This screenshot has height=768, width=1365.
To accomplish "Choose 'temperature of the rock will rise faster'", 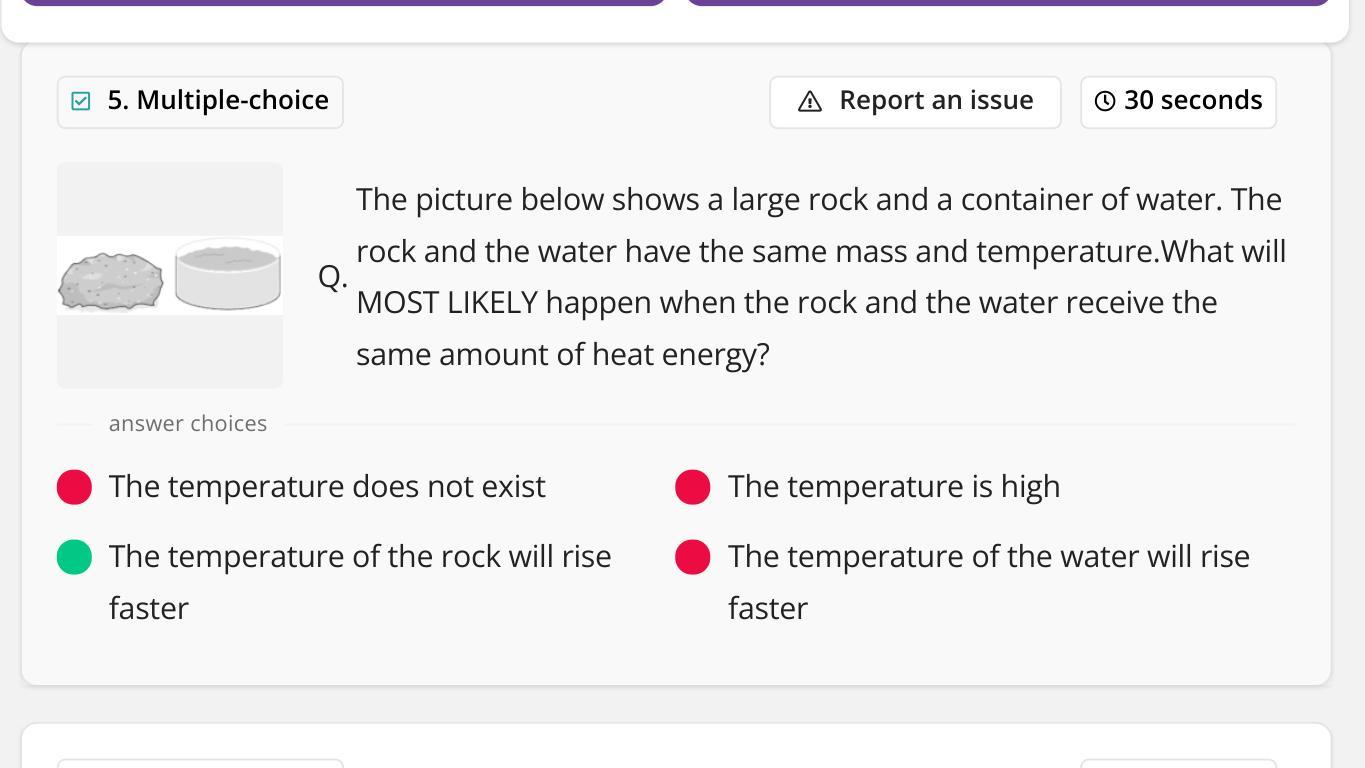I will [x=360, y=557].
